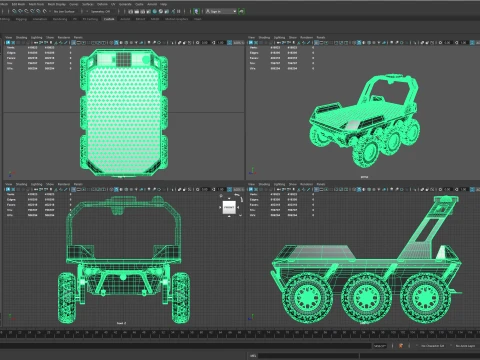Image resolution: width=480 pixels, height=360 pixels.
Task: Open the Symmetry: Off dropdown
Action: (100, 11)
